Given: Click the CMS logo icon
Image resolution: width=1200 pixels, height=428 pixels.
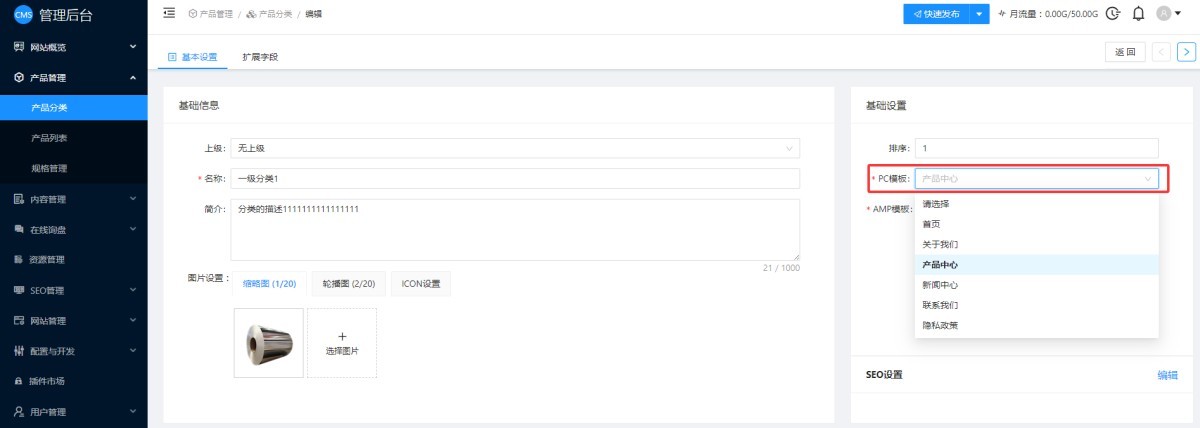Looking at the screenshot, I should pyautogui.click(x=23, y=14).
